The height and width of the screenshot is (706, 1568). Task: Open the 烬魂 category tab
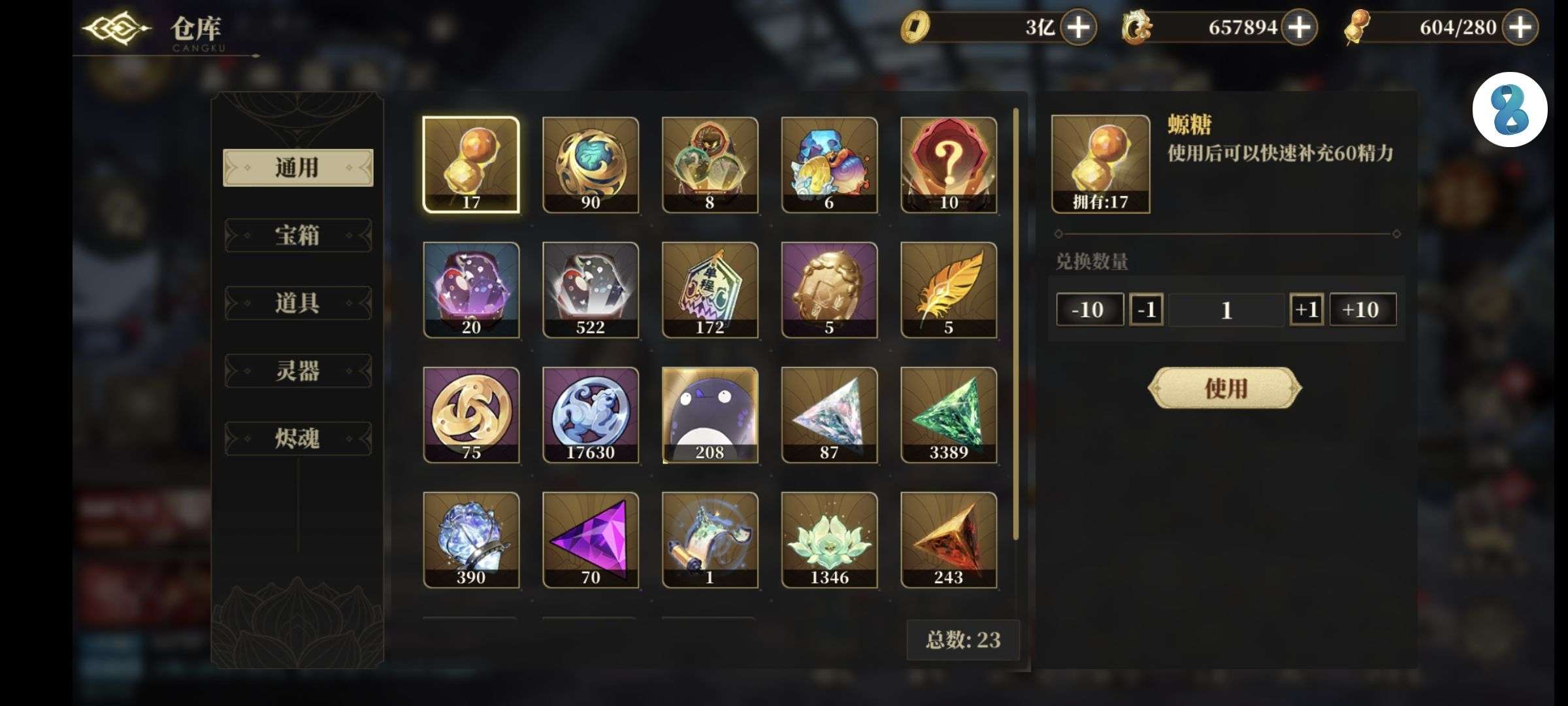(x=298, y=438)
